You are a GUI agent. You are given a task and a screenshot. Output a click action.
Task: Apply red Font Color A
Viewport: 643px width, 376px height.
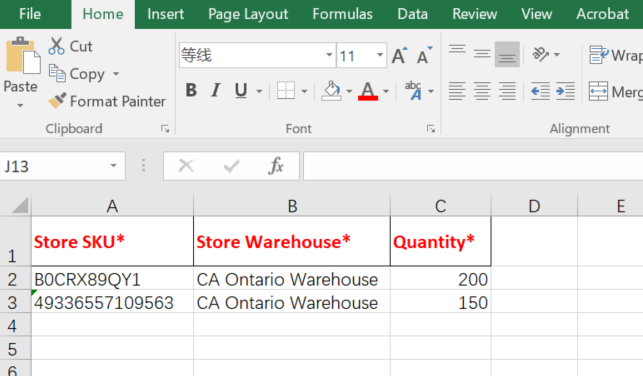(x=368, y=90)
